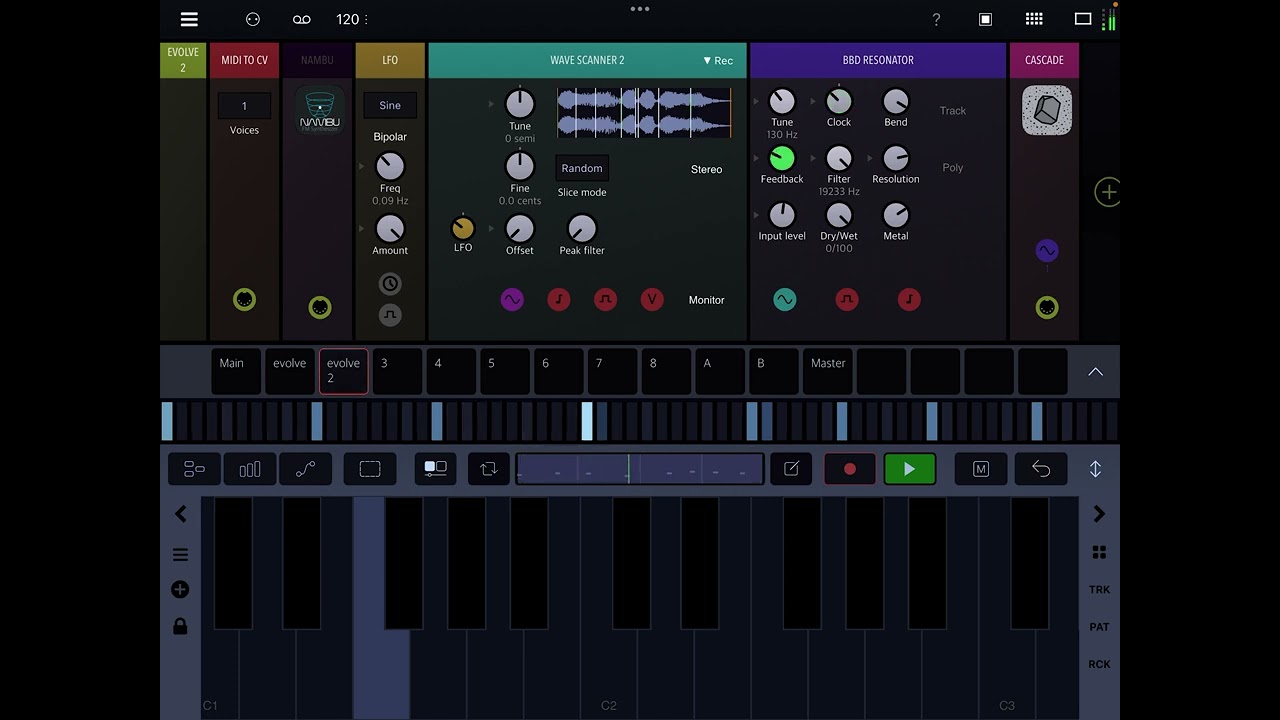Image resolution: width=1280 pixels, height=720 pixels.
Task: Open the Sine waveform selector
Action: click(390, 105)
